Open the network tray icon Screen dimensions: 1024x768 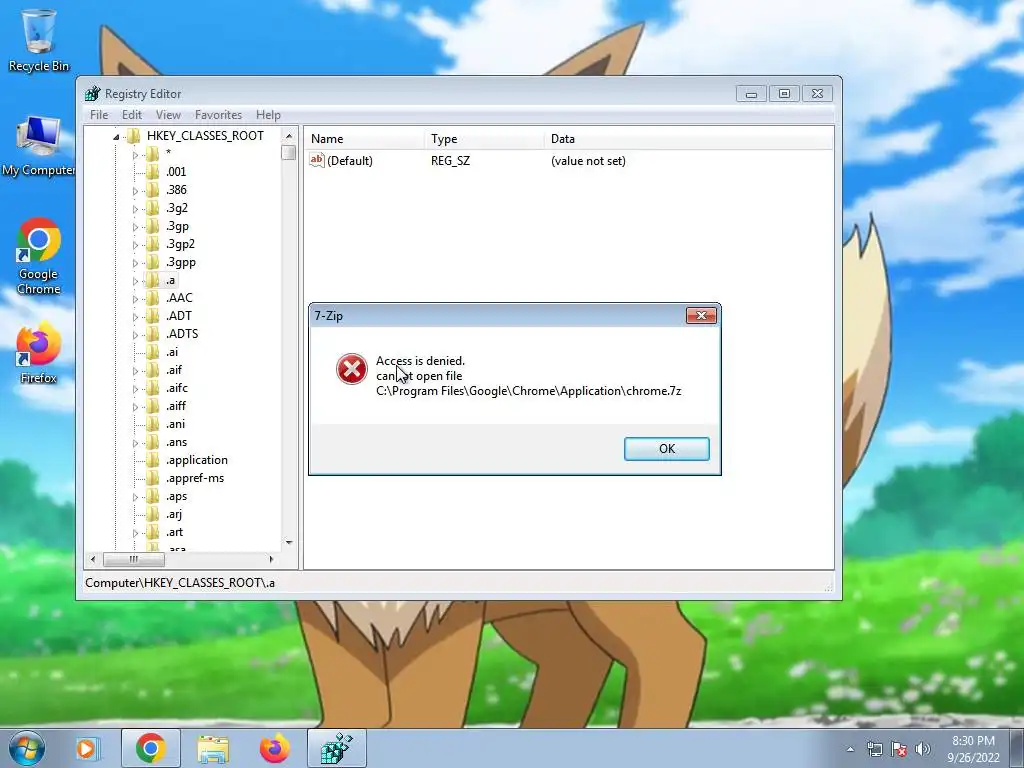(874, 749)
